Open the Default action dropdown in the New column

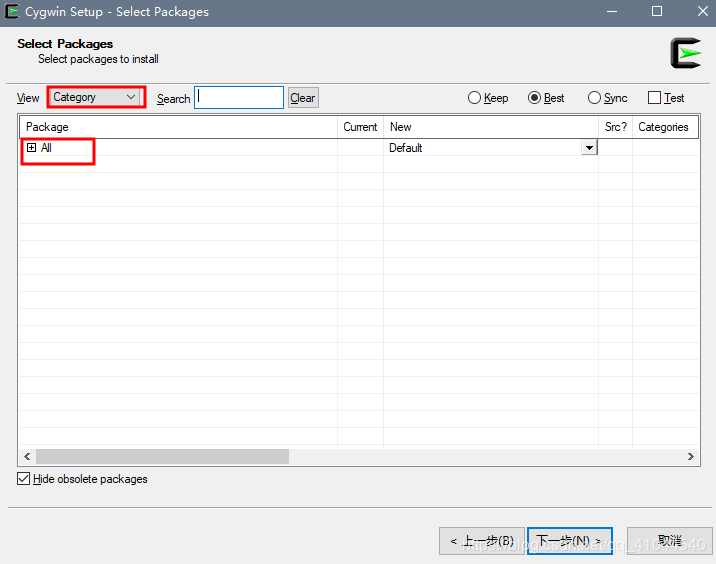click(589, 148)
